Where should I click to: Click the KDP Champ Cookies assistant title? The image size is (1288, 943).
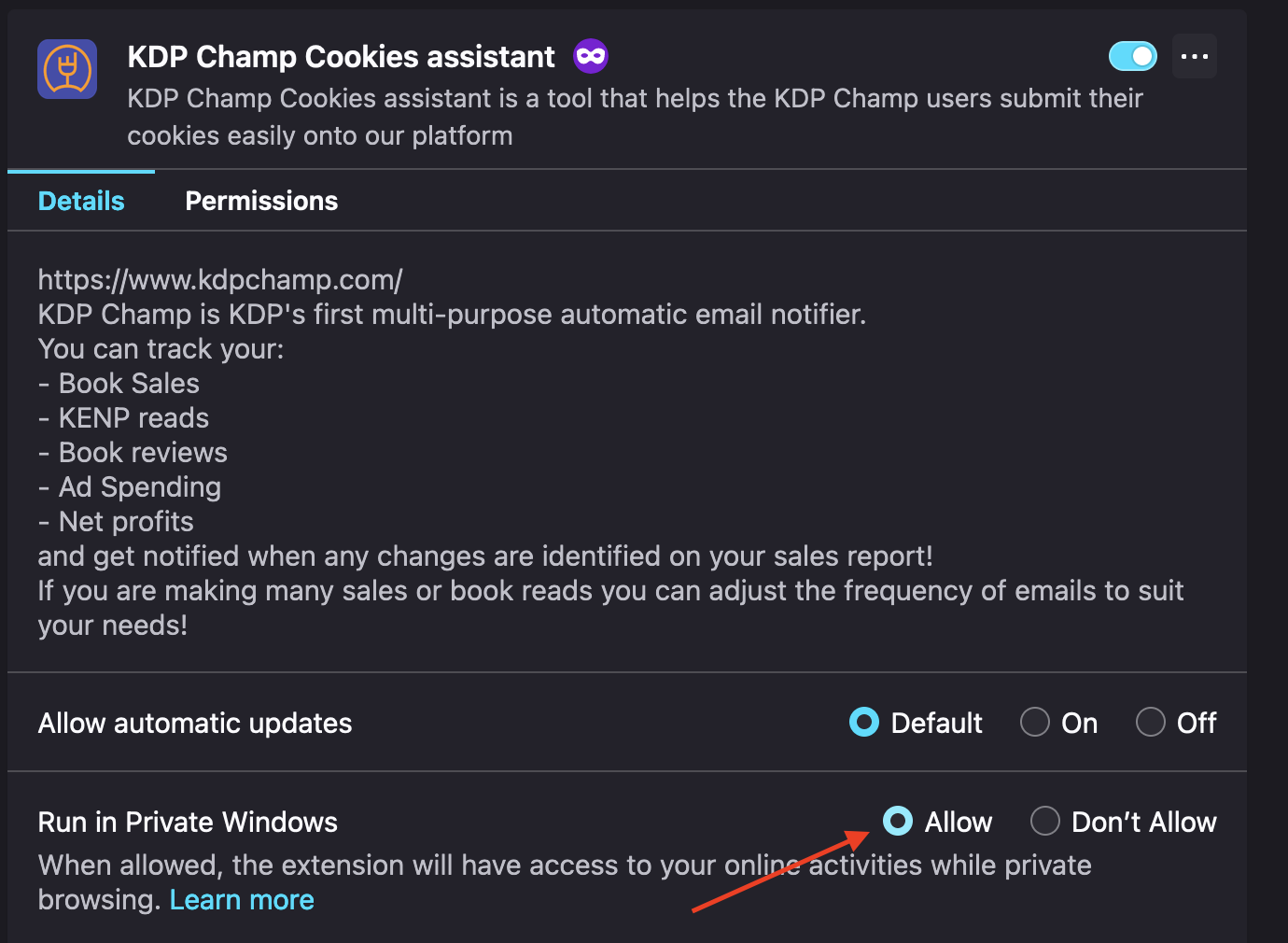[342, 57]
